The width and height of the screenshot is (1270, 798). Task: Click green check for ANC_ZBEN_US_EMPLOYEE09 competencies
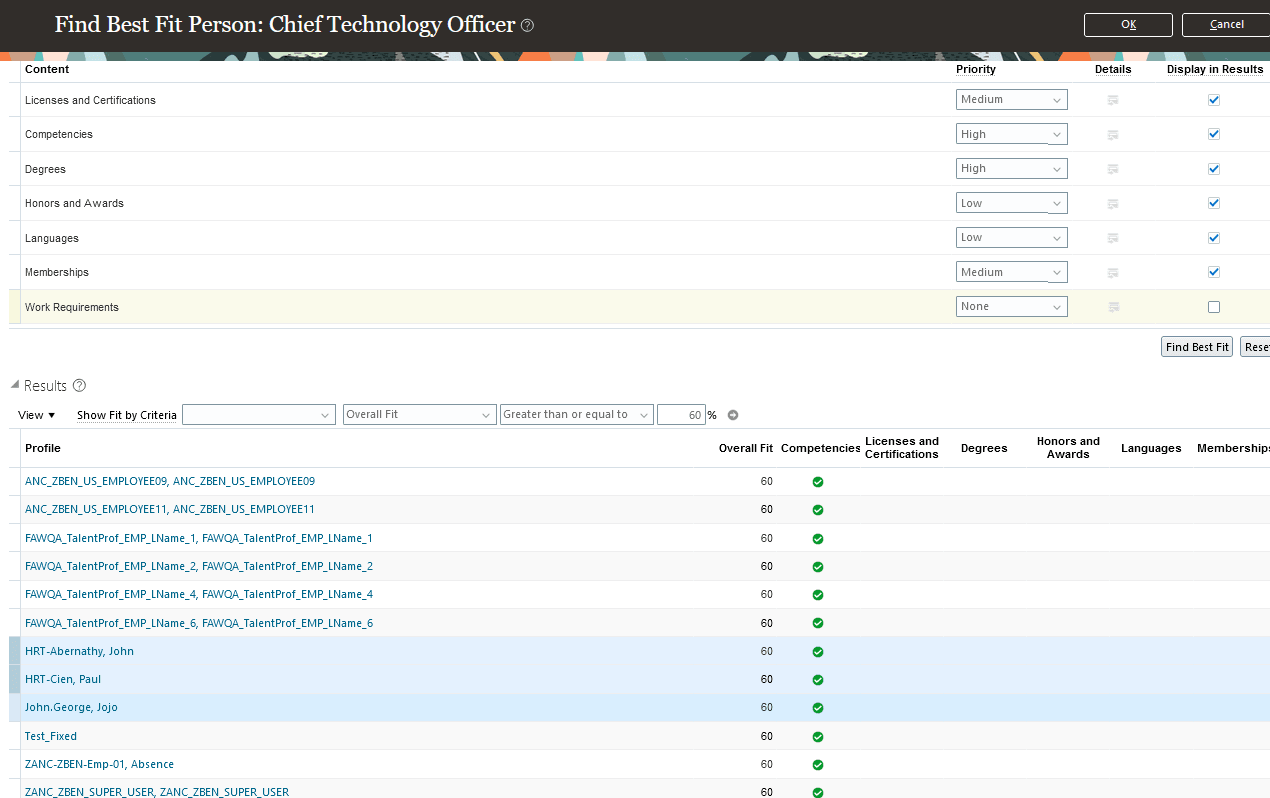click(x=818, y=482)
